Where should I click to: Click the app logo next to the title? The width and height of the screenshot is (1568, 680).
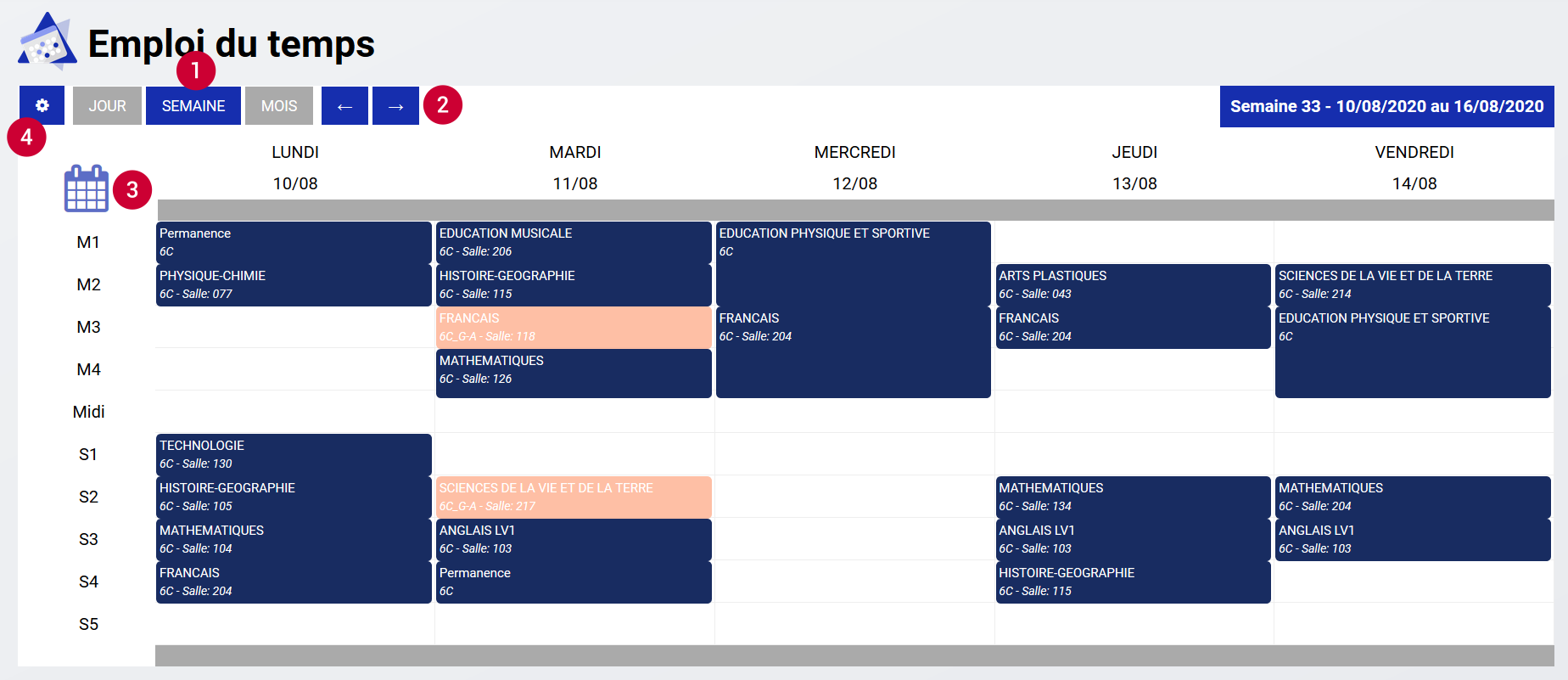(47, 42)
